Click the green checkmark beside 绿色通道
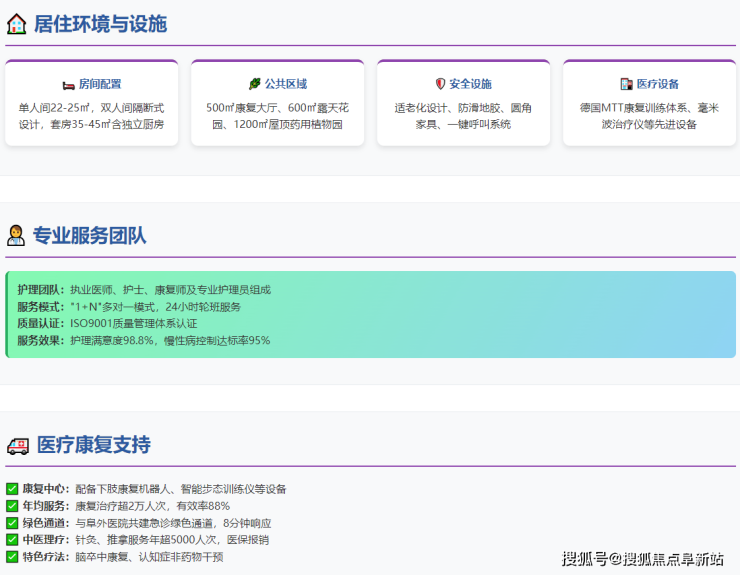Image resolution: width=740 pixels, height=575 pixels. coord(12,523)
